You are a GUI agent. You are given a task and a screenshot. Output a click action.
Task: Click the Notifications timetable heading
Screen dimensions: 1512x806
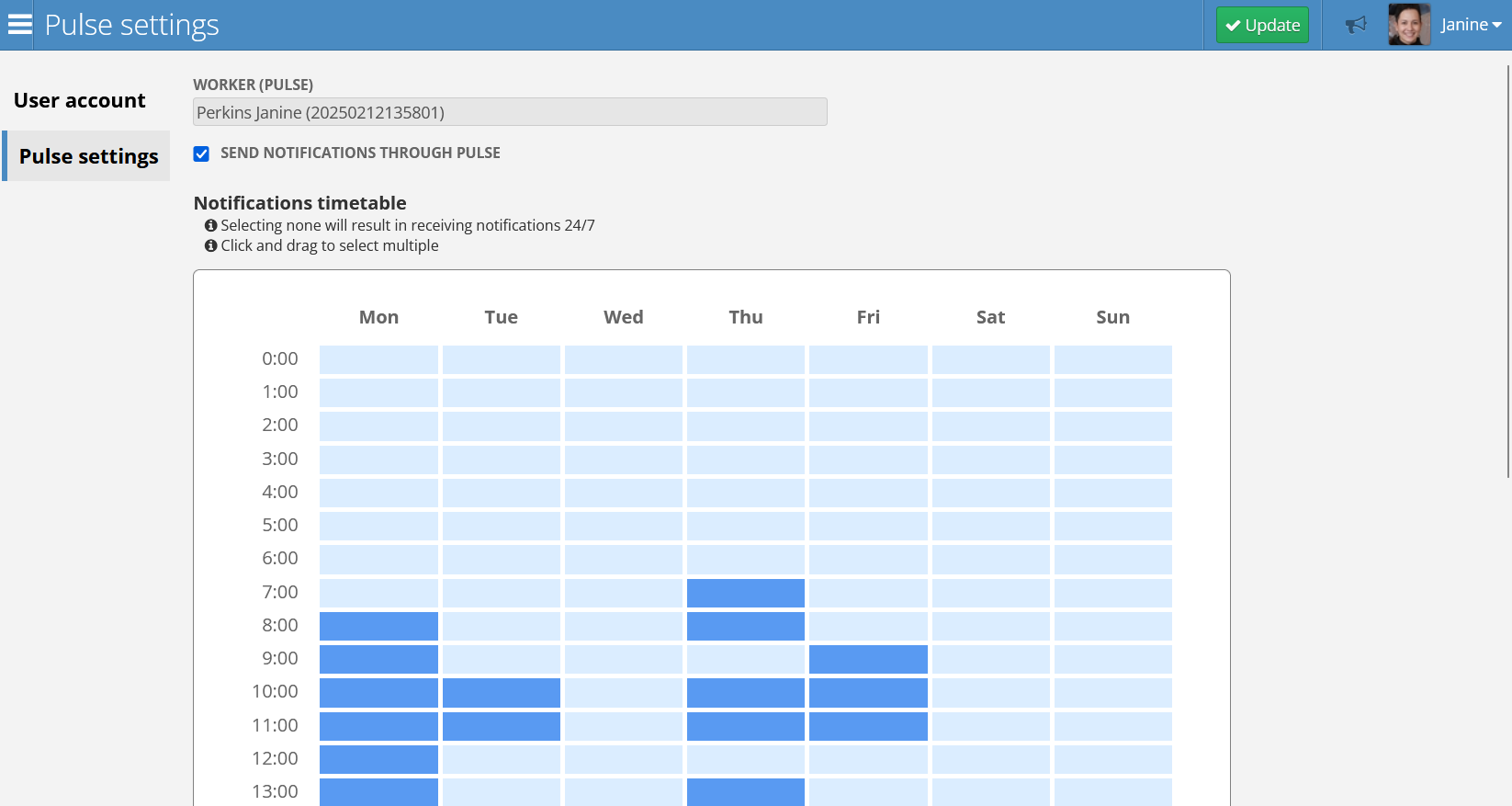coord(299,203)
